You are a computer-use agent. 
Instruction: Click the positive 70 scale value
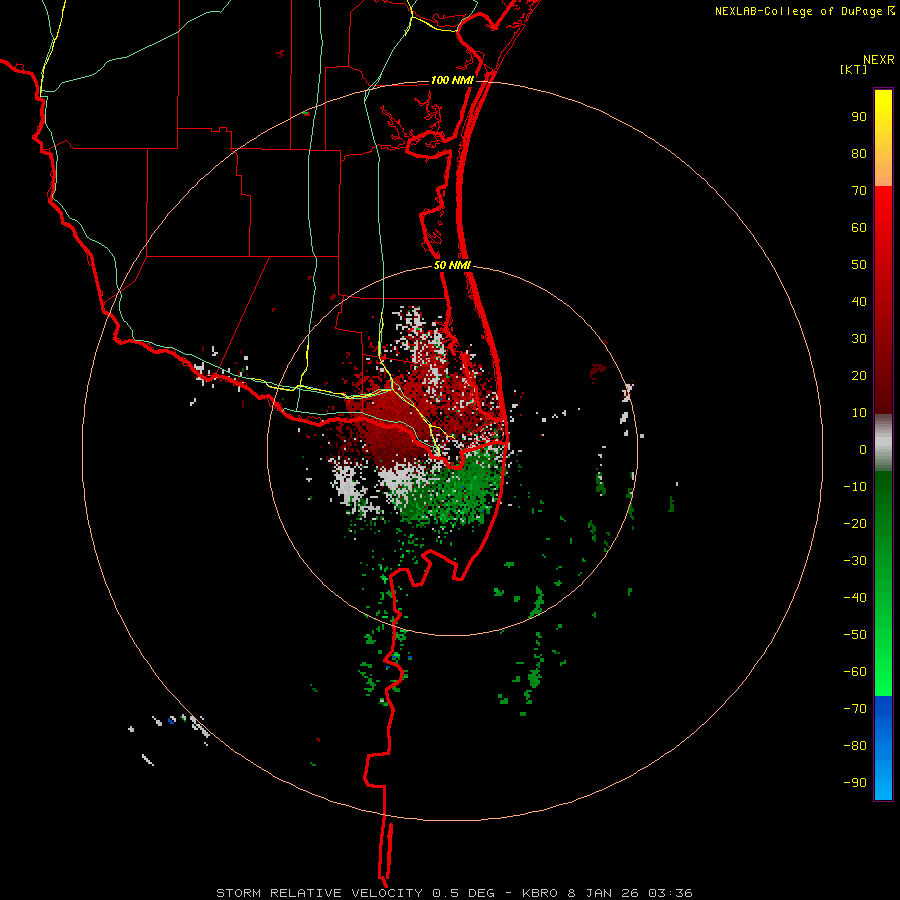click(x=859, y=191)
